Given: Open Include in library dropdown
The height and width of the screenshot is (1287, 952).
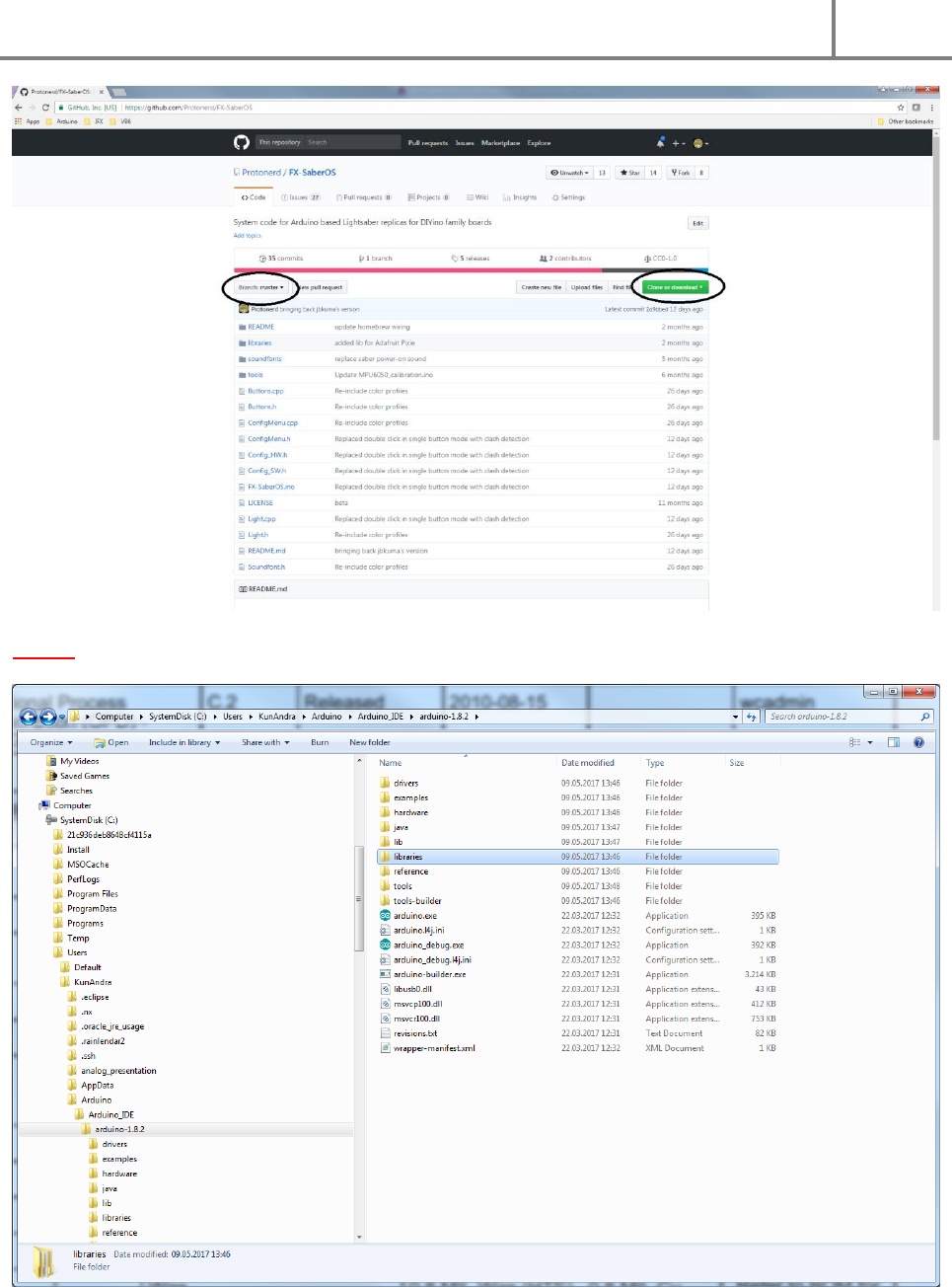Looking at the screenshot, I should (184, 742).
